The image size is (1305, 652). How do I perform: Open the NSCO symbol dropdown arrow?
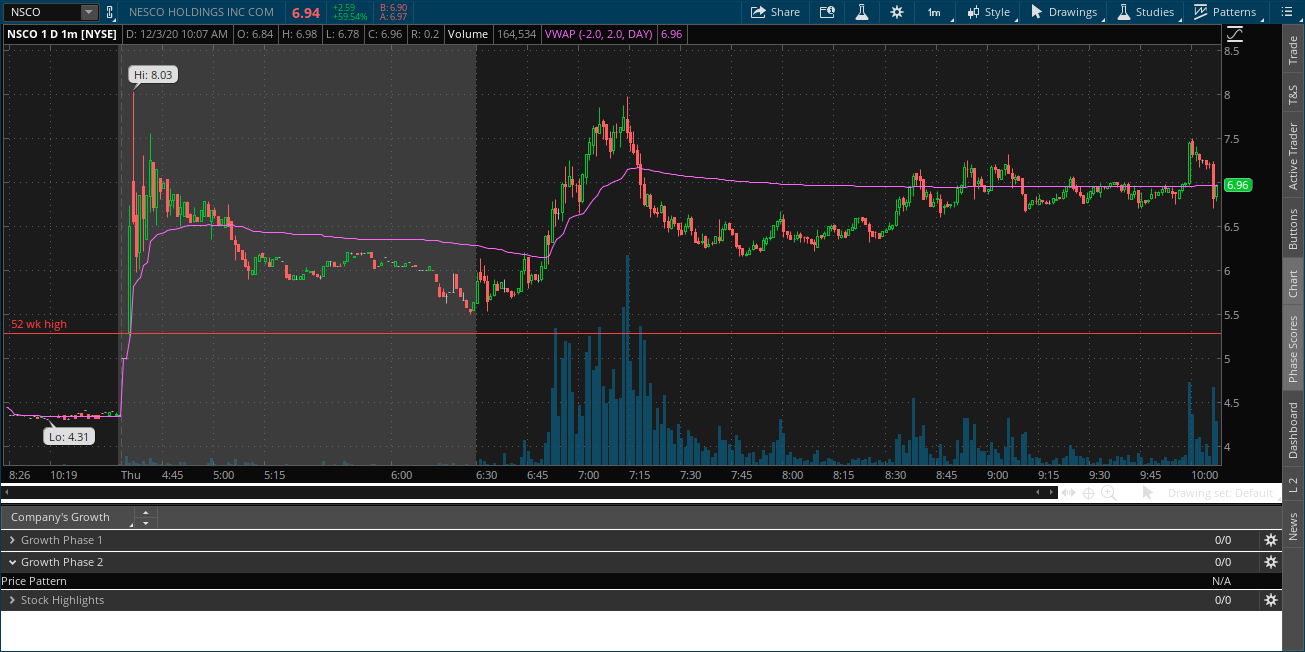(x=88, y=12)
